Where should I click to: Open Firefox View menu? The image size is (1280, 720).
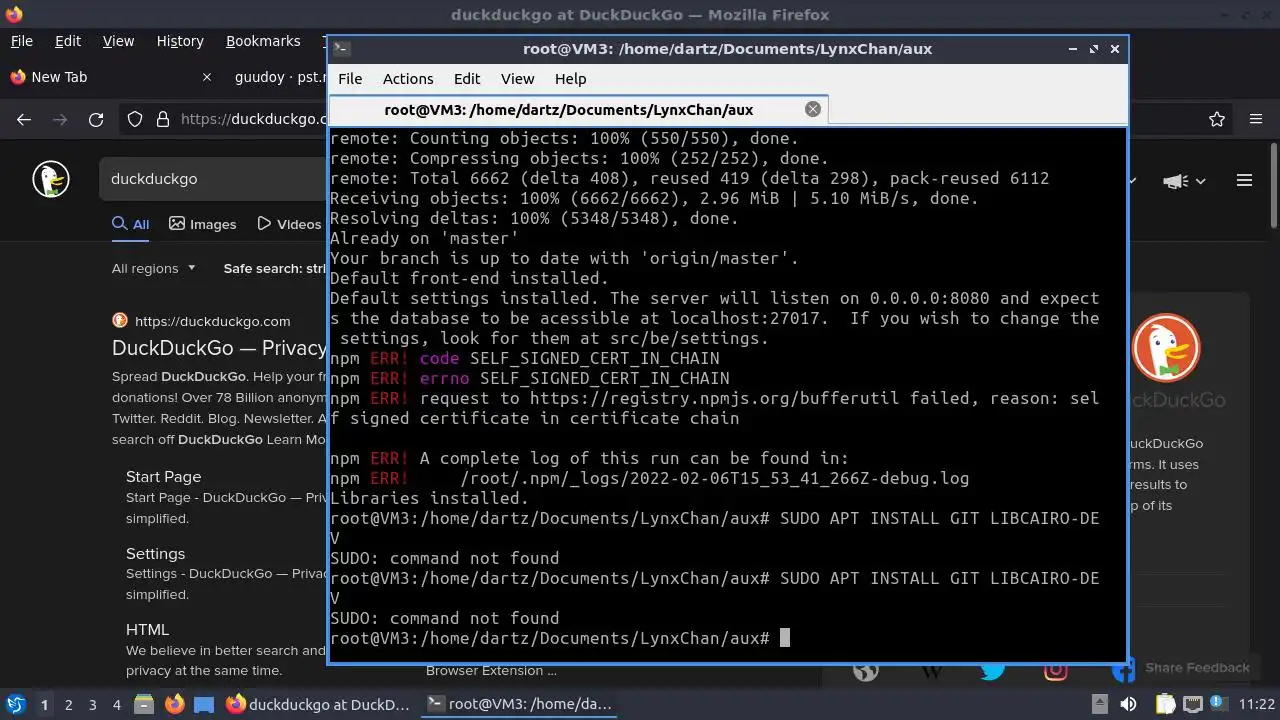[118, 41]
